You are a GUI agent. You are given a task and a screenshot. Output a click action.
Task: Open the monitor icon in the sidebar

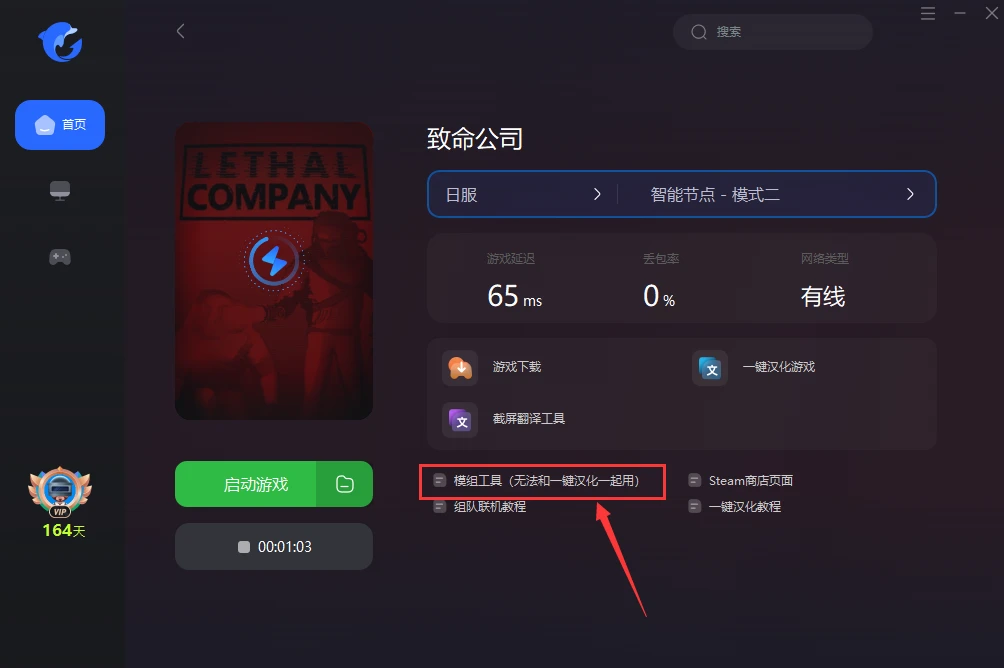[60, 191]
